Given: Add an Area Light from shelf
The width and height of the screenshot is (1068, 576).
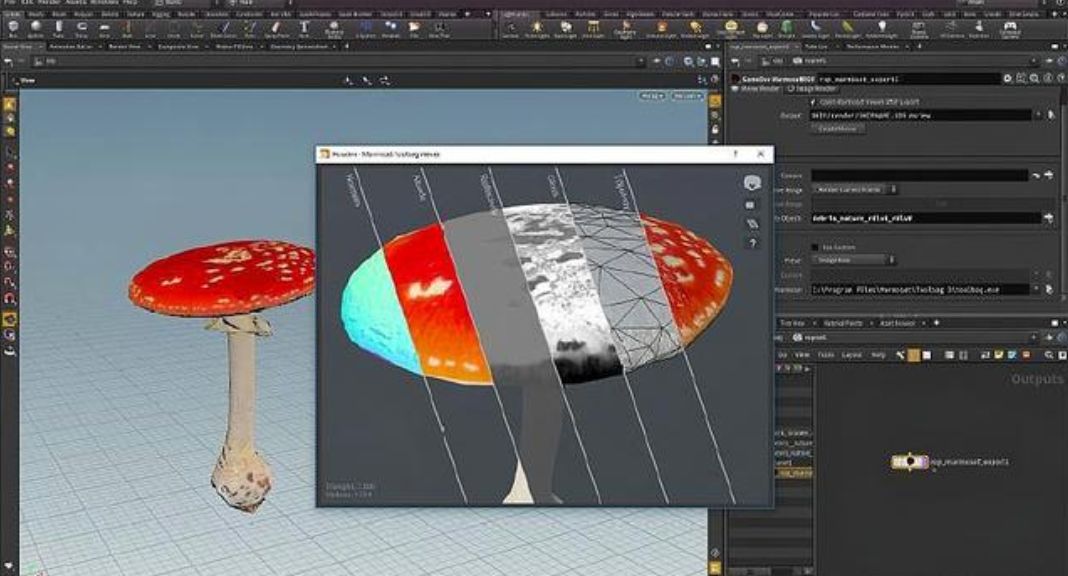Looking at the screenshot, I should click(x=593, y=28).
